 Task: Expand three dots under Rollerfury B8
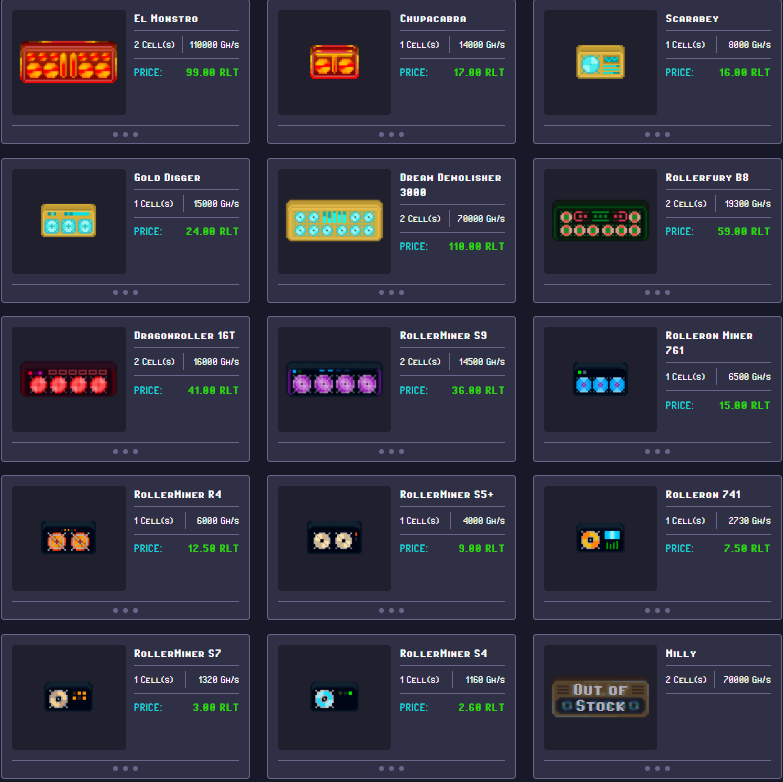[657, 293]
